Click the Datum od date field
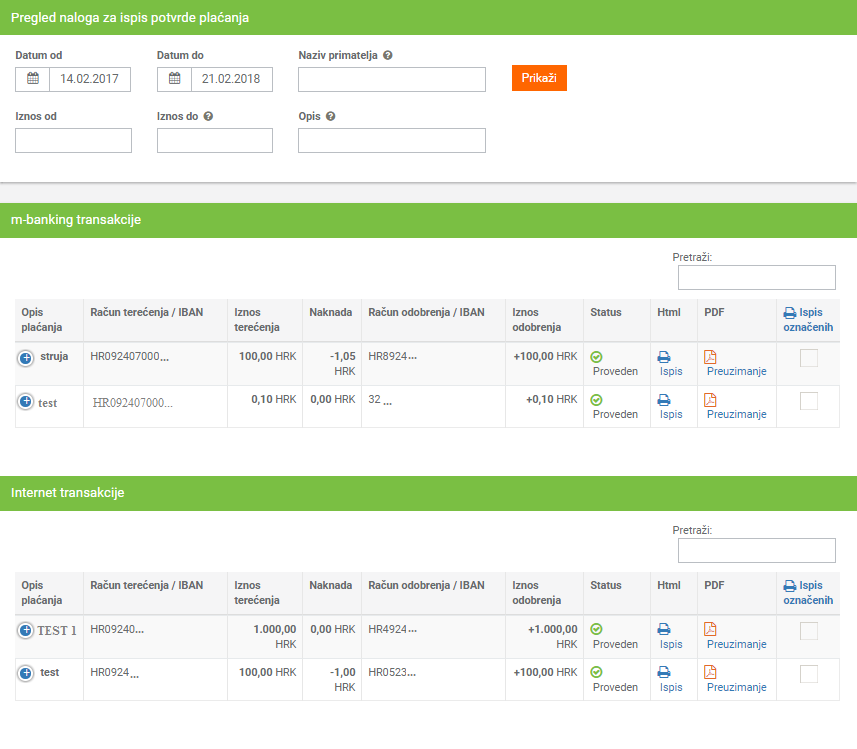This screenshot has width=857, height=749. 90,79
